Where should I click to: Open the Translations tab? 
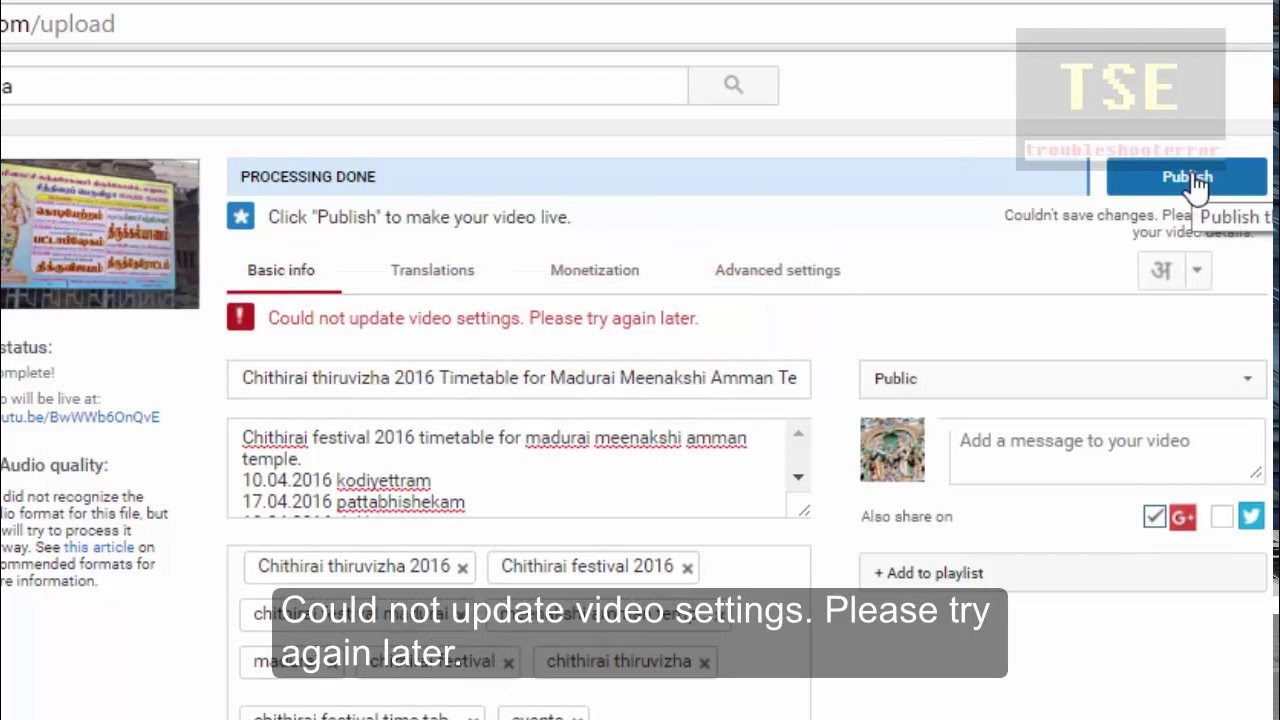pyautogui.click(x=432, y=270)
